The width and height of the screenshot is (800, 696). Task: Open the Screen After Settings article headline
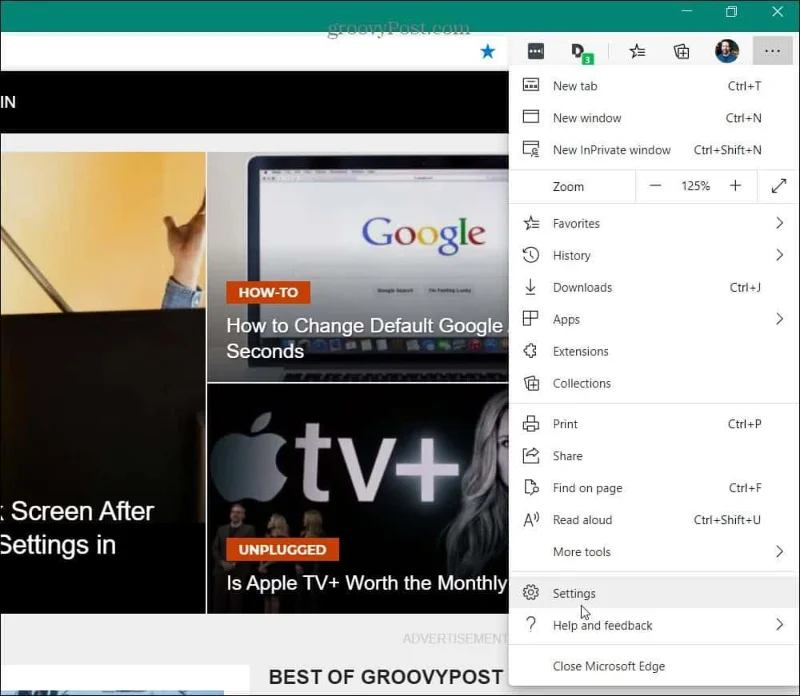coord(77,528)
